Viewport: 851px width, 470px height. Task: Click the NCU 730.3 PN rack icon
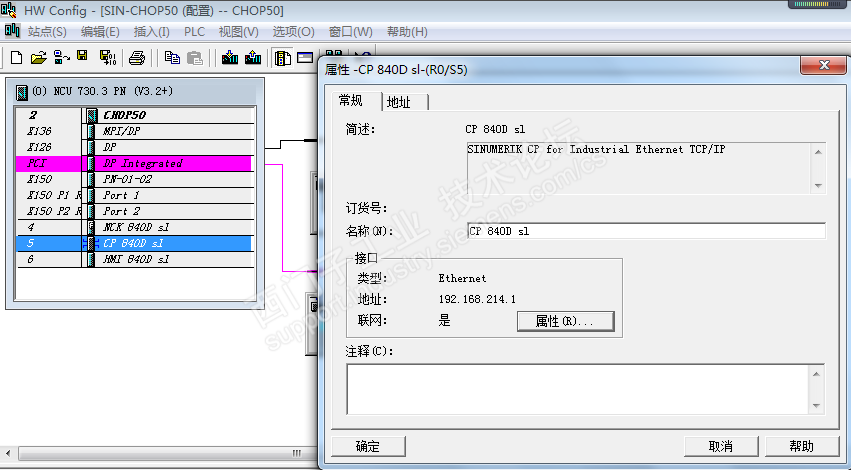[22, 92]
